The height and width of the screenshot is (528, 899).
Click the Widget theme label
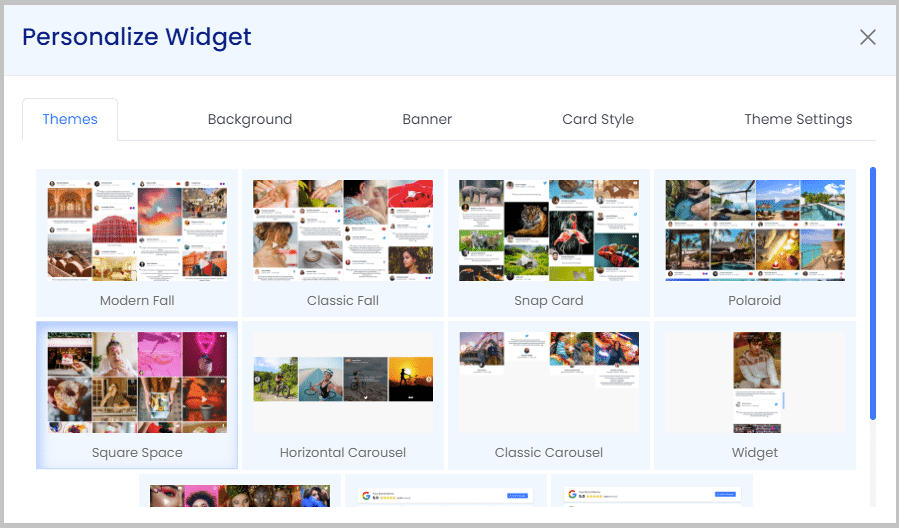click(x=755, y=452)
